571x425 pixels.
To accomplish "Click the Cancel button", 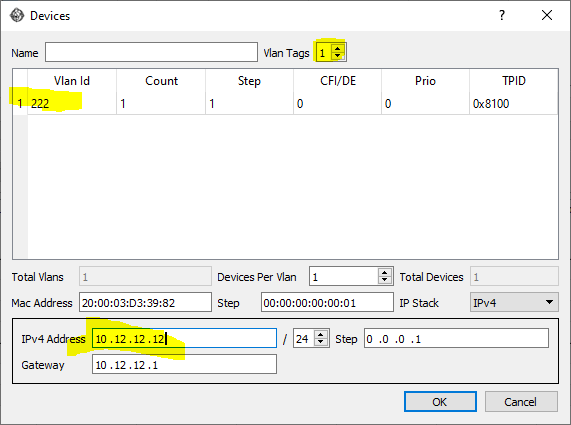I will click(x=521, y=402).
